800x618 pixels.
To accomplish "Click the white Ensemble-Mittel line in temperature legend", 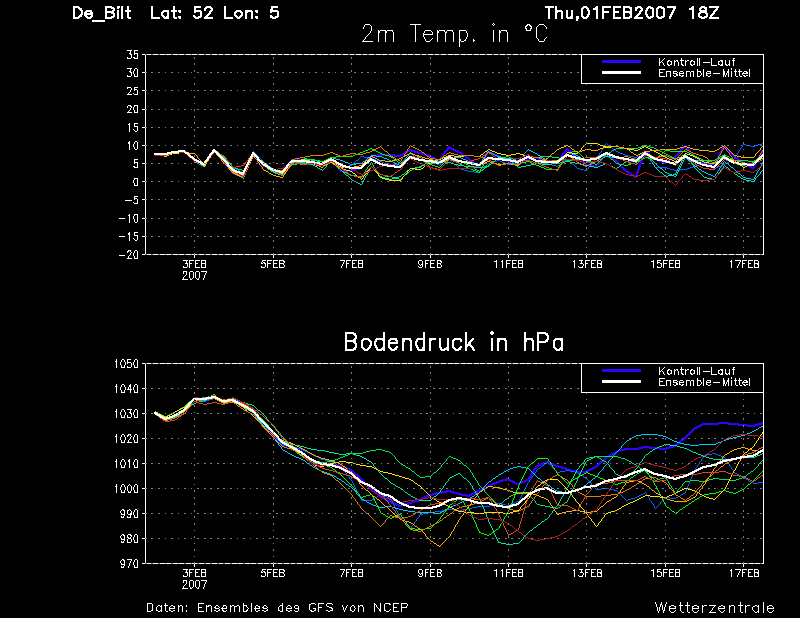I will [621, 73].
